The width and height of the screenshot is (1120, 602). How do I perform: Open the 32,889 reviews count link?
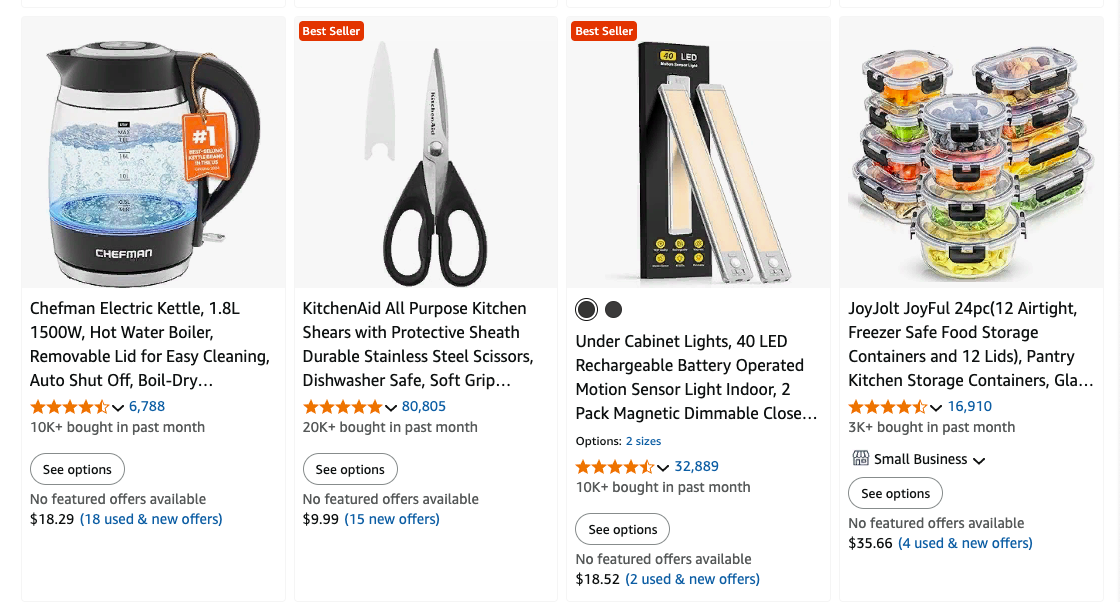coord(696,466)
